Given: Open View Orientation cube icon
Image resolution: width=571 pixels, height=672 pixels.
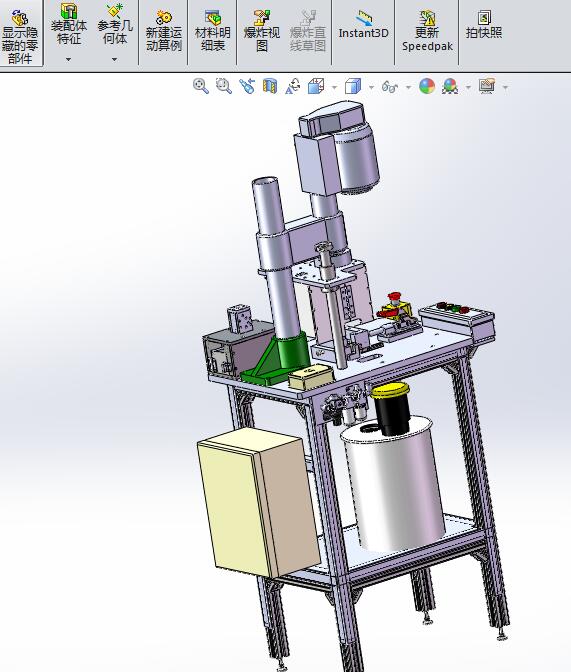Looking at the screenshot, I should [x=316, y=86].
